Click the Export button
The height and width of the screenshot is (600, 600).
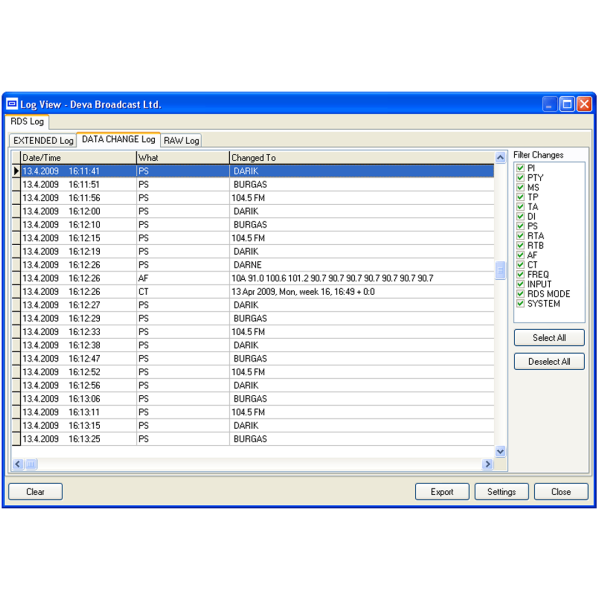[442, 492]
